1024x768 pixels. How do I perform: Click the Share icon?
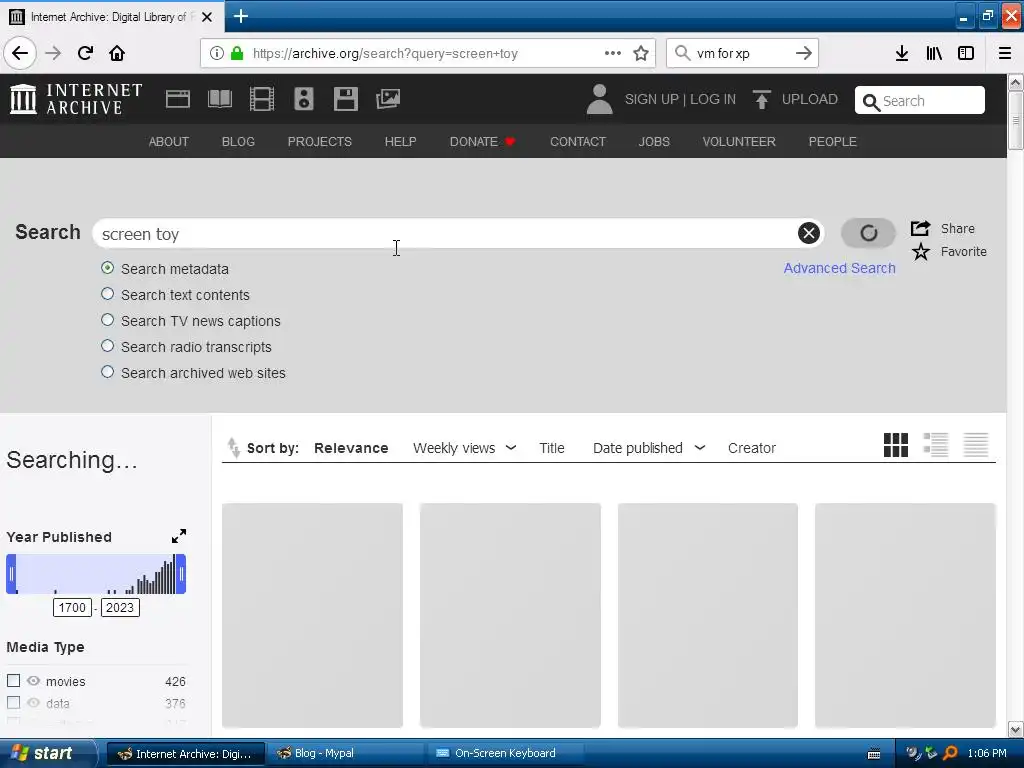(x=921, y=228)
